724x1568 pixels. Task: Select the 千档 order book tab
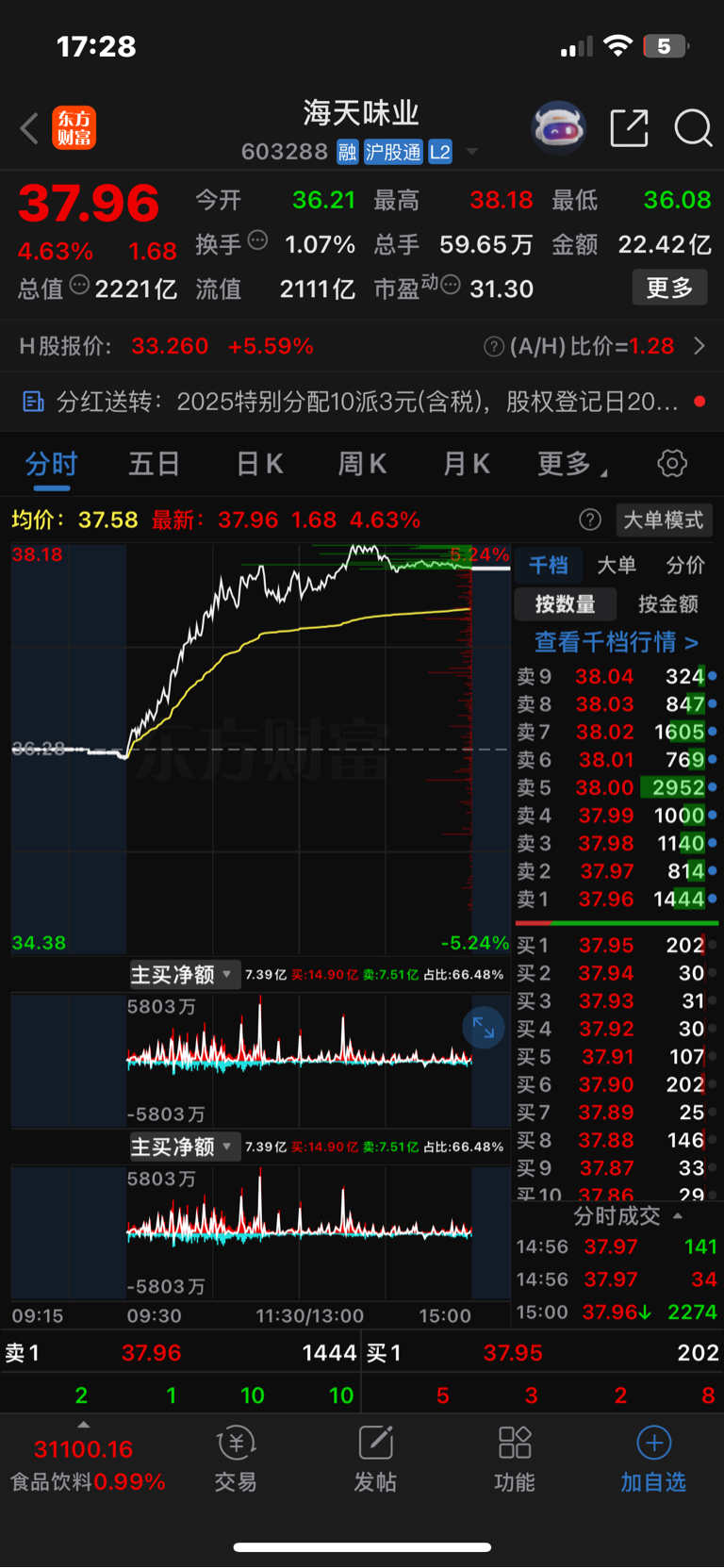549,565
